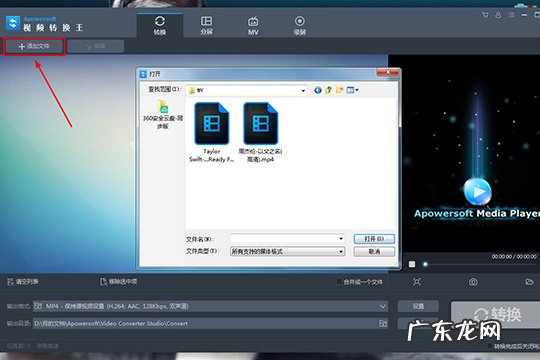Open the Split Screen (分屏) tab

tap(206, 25)
